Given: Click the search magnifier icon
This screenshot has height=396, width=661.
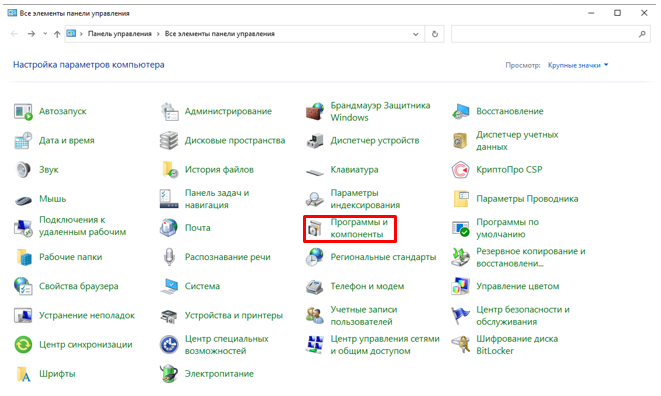Looking at the screenshot, I should pos(642,34).
